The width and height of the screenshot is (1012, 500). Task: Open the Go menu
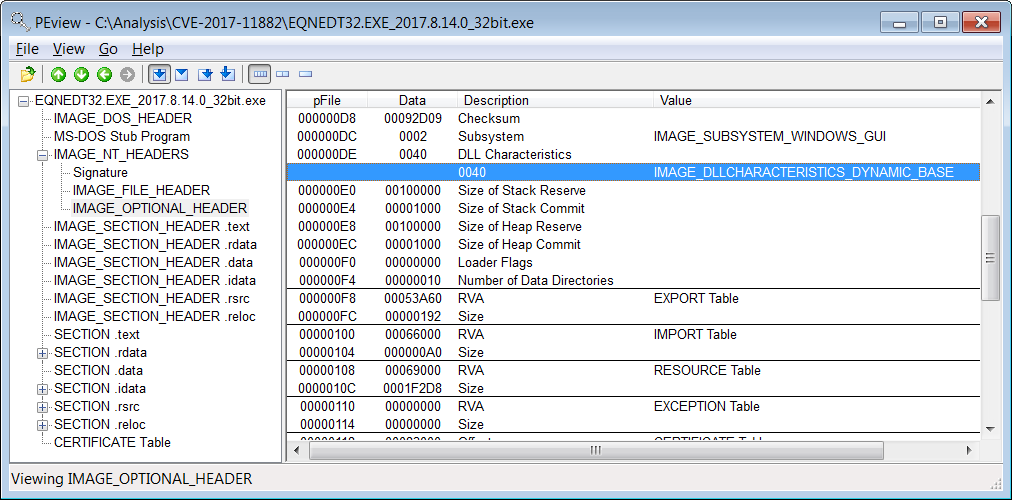tap(108, 49)
